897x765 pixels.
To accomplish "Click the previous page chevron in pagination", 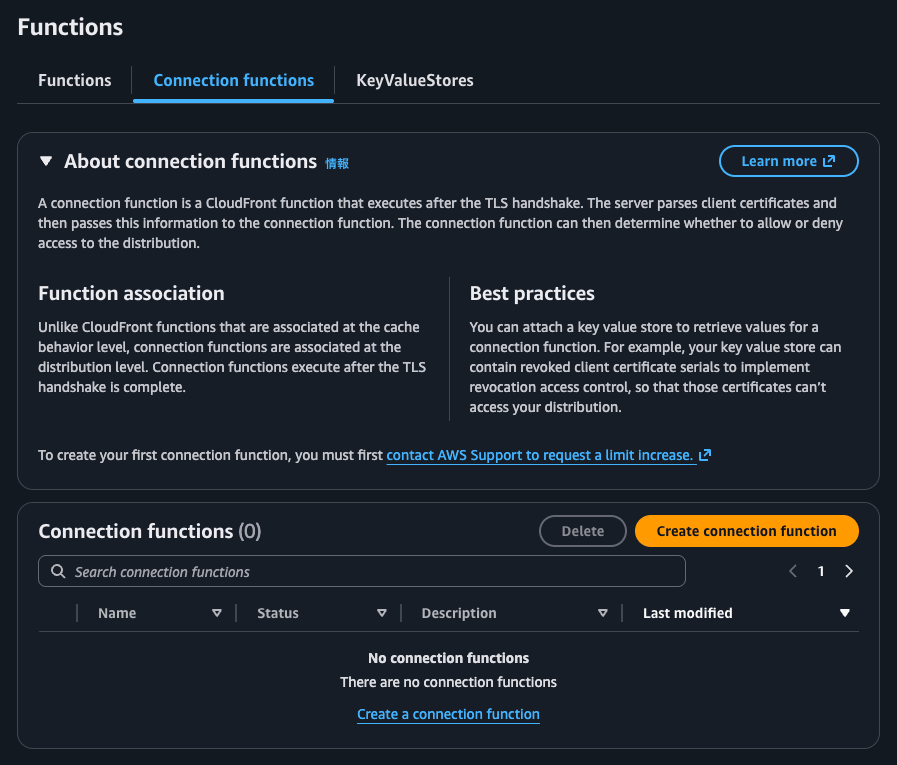I will pyautogui.click(x=793, y=570).
